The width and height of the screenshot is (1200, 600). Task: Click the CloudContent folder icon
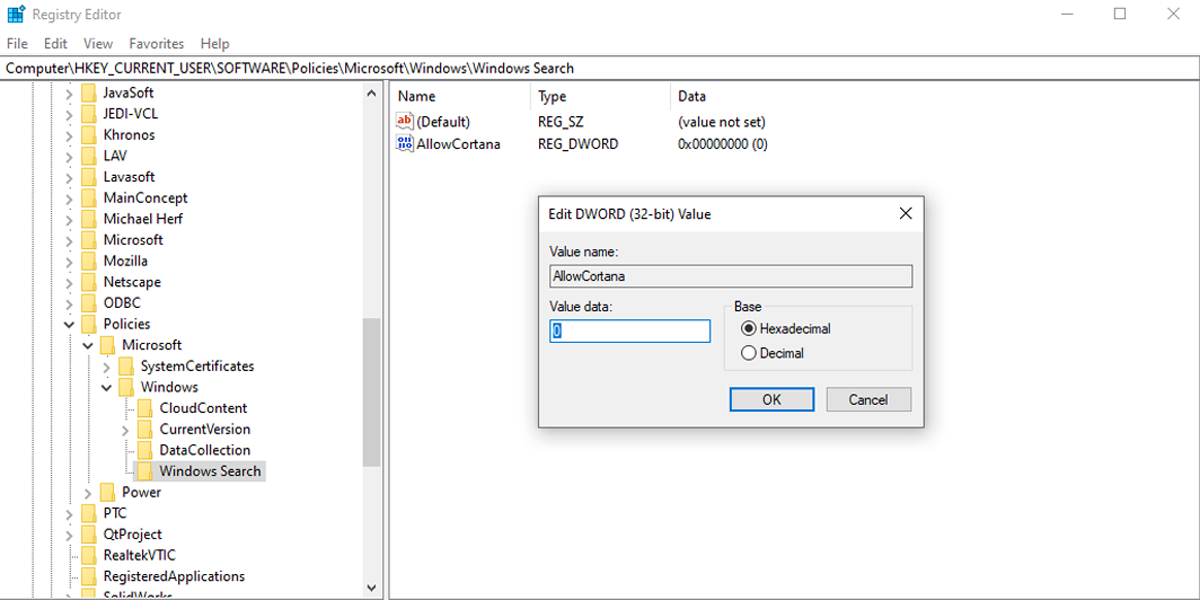[145, 408]
